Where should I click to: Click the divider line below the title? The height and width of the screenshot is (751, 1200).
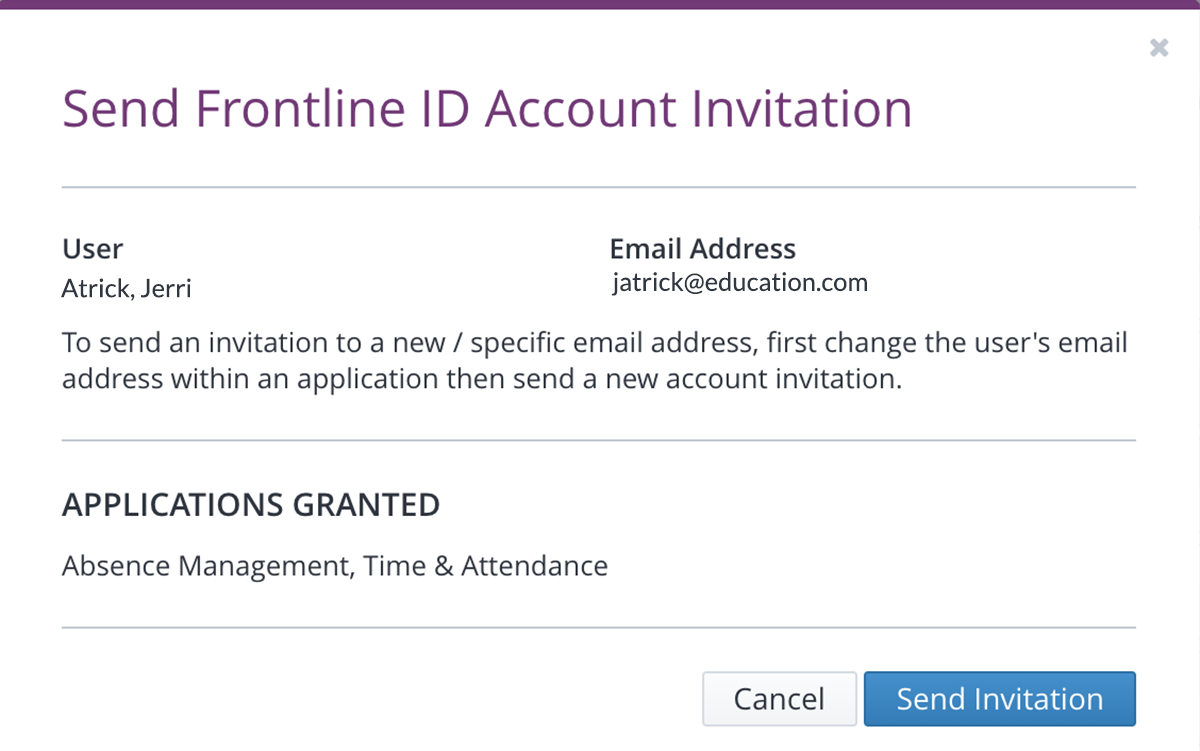tap(598, 187)
